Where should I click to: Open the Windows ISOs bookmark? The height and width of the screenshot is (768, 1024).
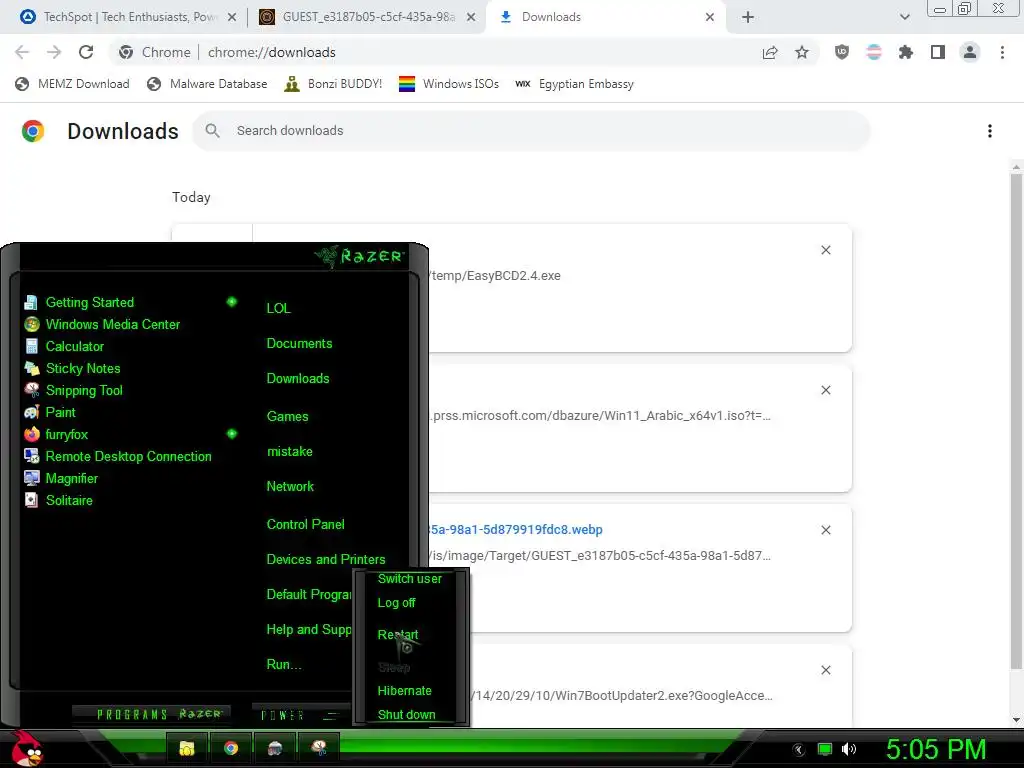pyautogui.click(x=449, y=84)
